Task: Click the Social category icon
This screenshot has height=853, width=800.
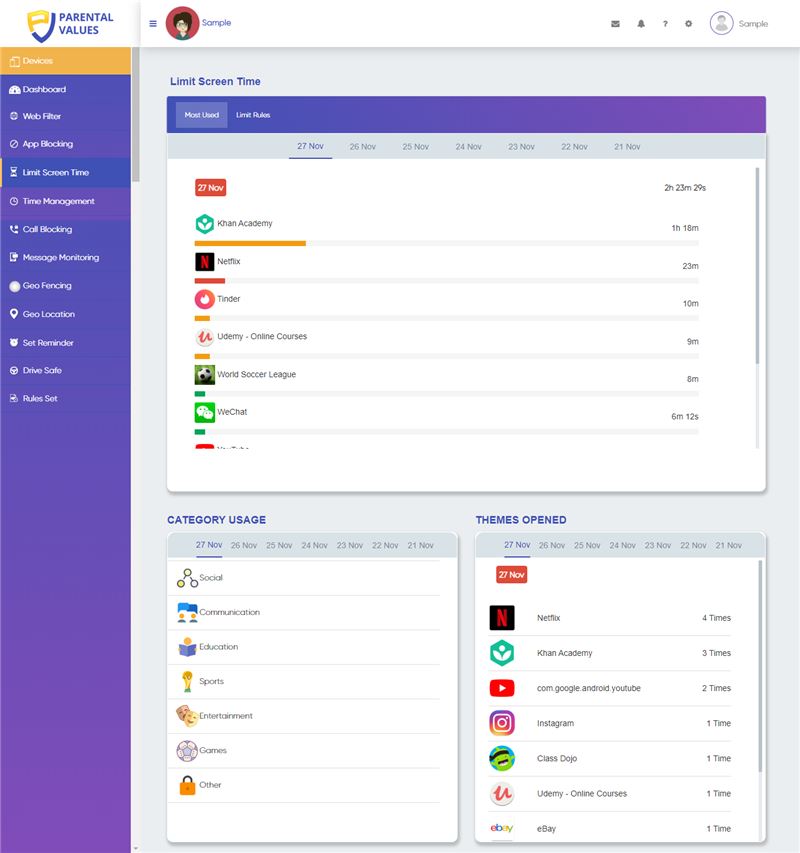Action: pos(187,578)
